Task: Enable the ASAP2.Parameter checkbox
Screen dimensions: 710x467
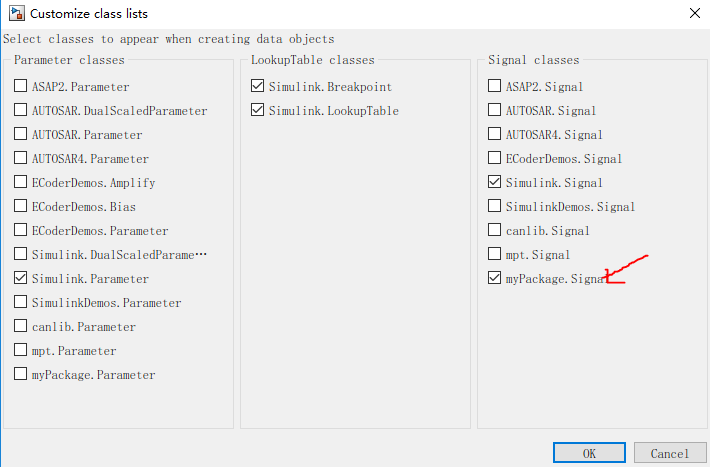Action: pyautogui.click(x=21, y=87)
